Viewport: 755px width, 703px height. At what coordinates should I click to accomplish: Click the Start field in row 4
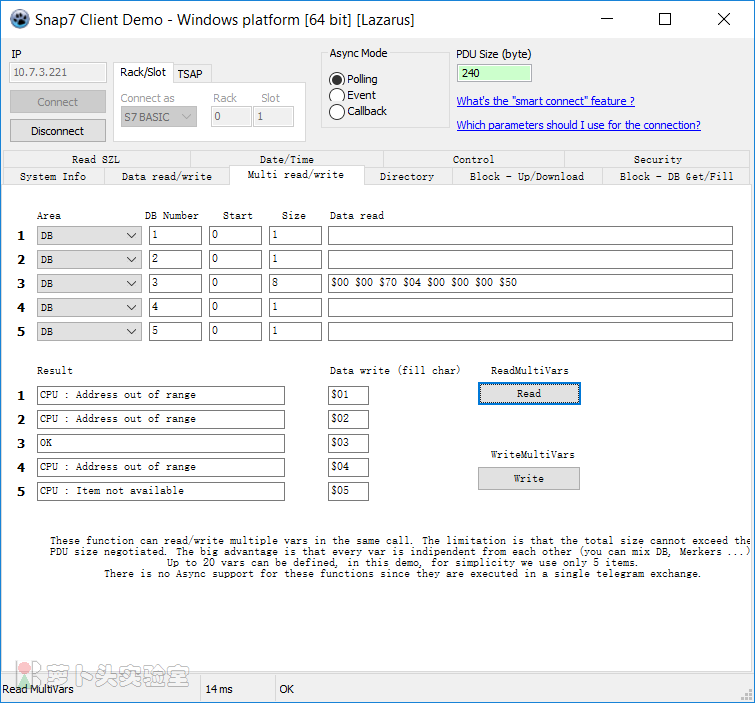click(x=235, y=308)
